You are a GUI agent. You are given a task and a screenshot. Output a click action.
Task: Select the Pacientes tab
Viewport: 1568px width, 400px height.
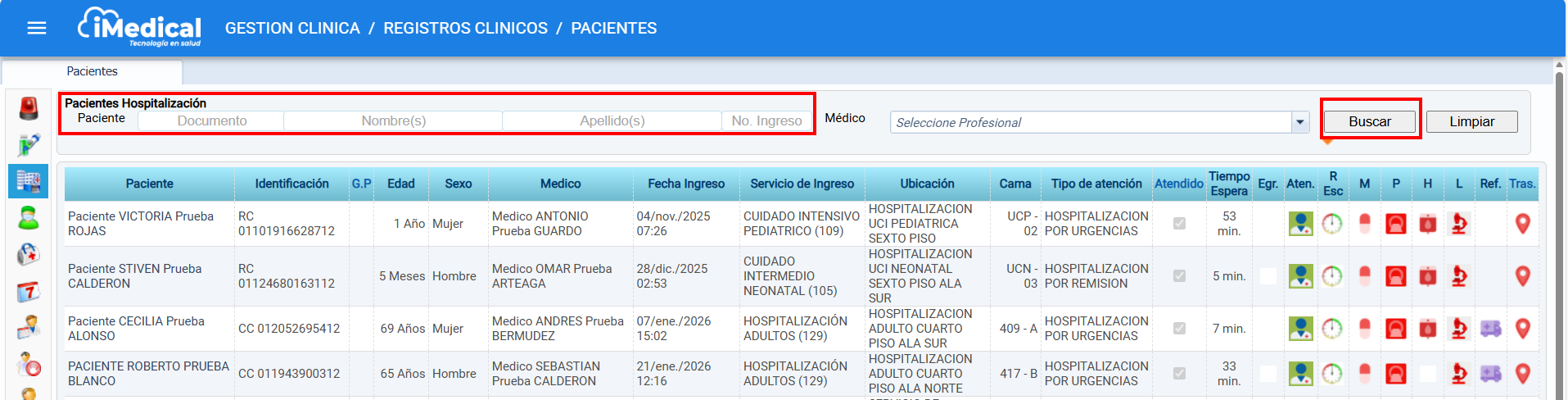coord(93,71)
